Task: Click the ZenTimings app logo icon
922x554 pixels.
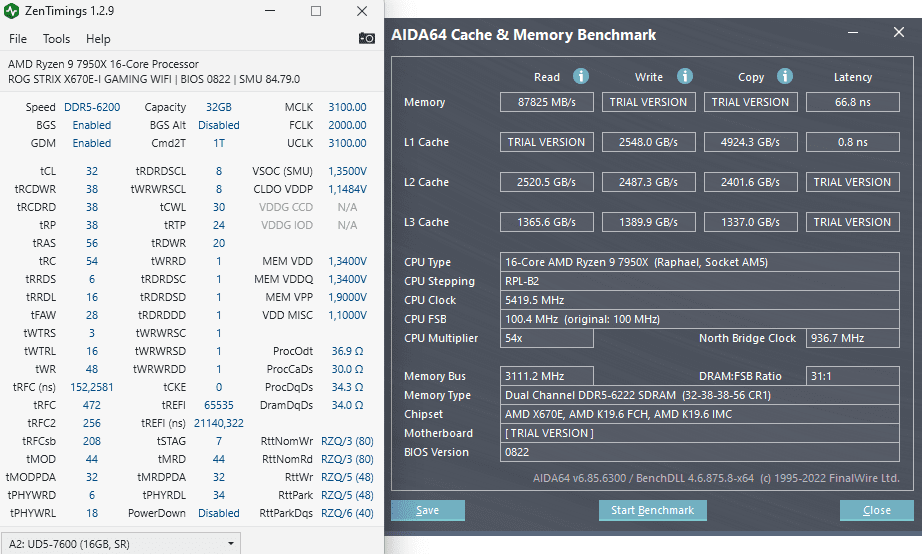Action: click(11, 11)
